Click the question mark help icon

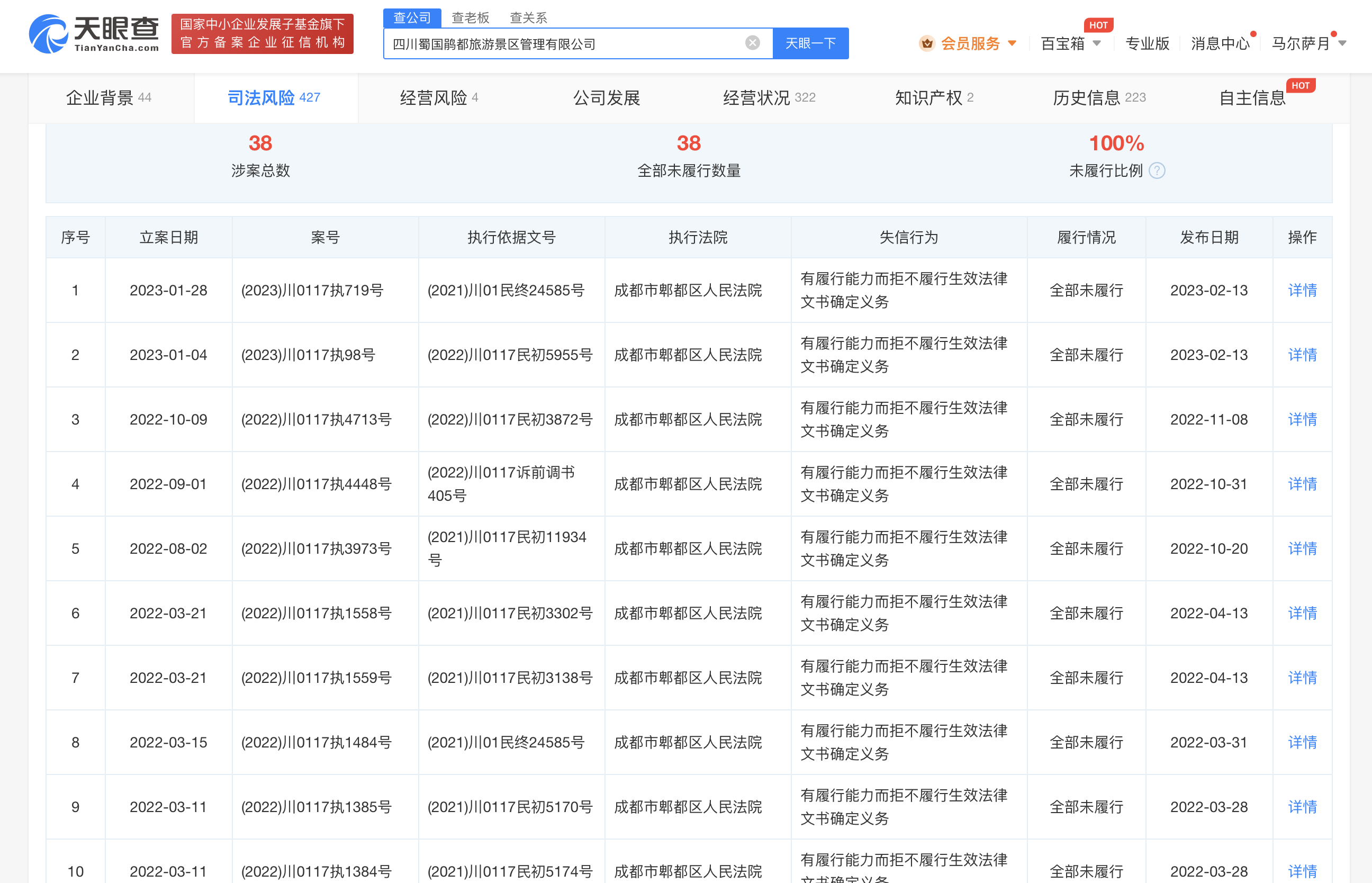[1157, 171]
